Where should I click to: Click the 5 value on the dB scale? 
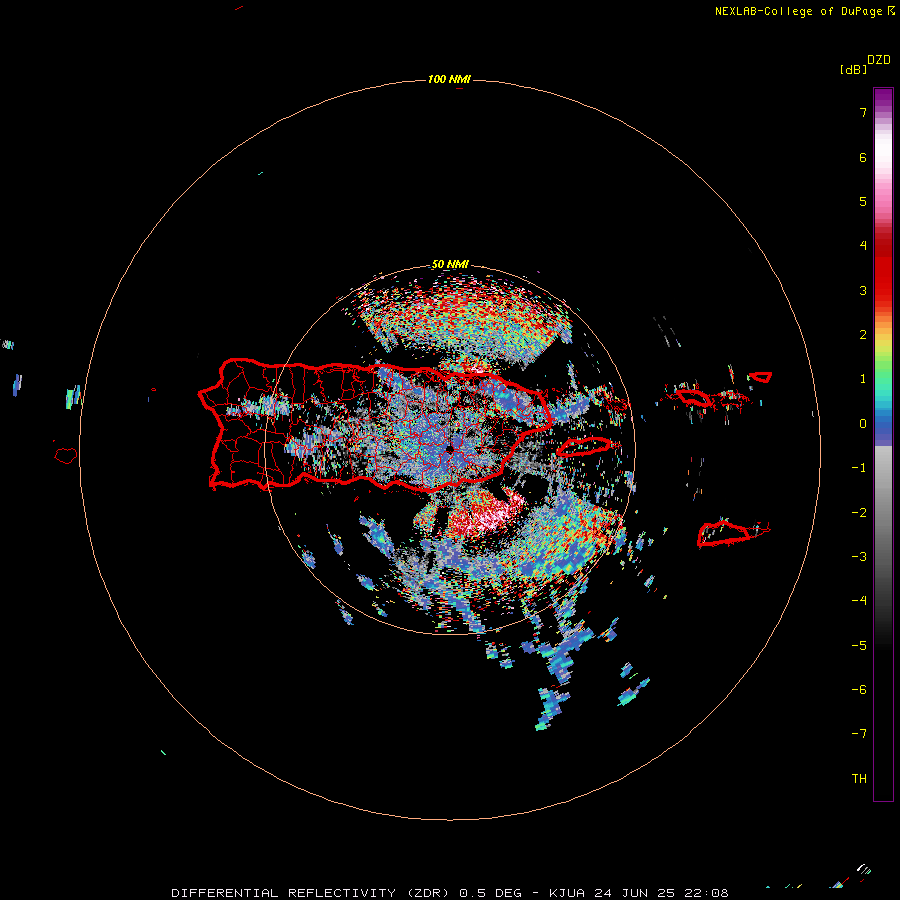point(863,201)
